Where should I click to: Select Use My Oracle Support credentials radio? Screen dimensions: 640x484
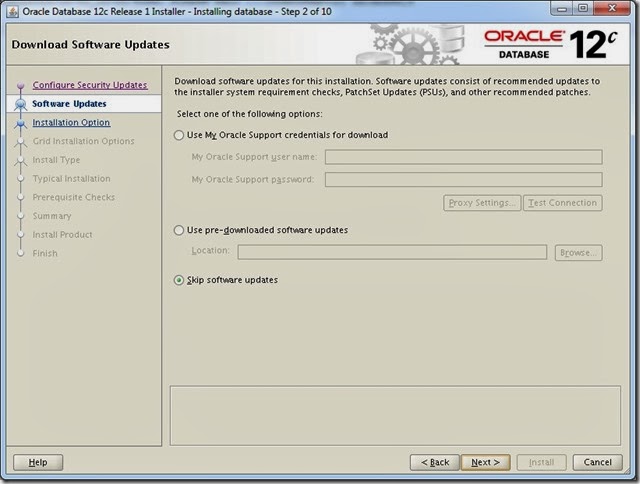[x=179, y=135]
